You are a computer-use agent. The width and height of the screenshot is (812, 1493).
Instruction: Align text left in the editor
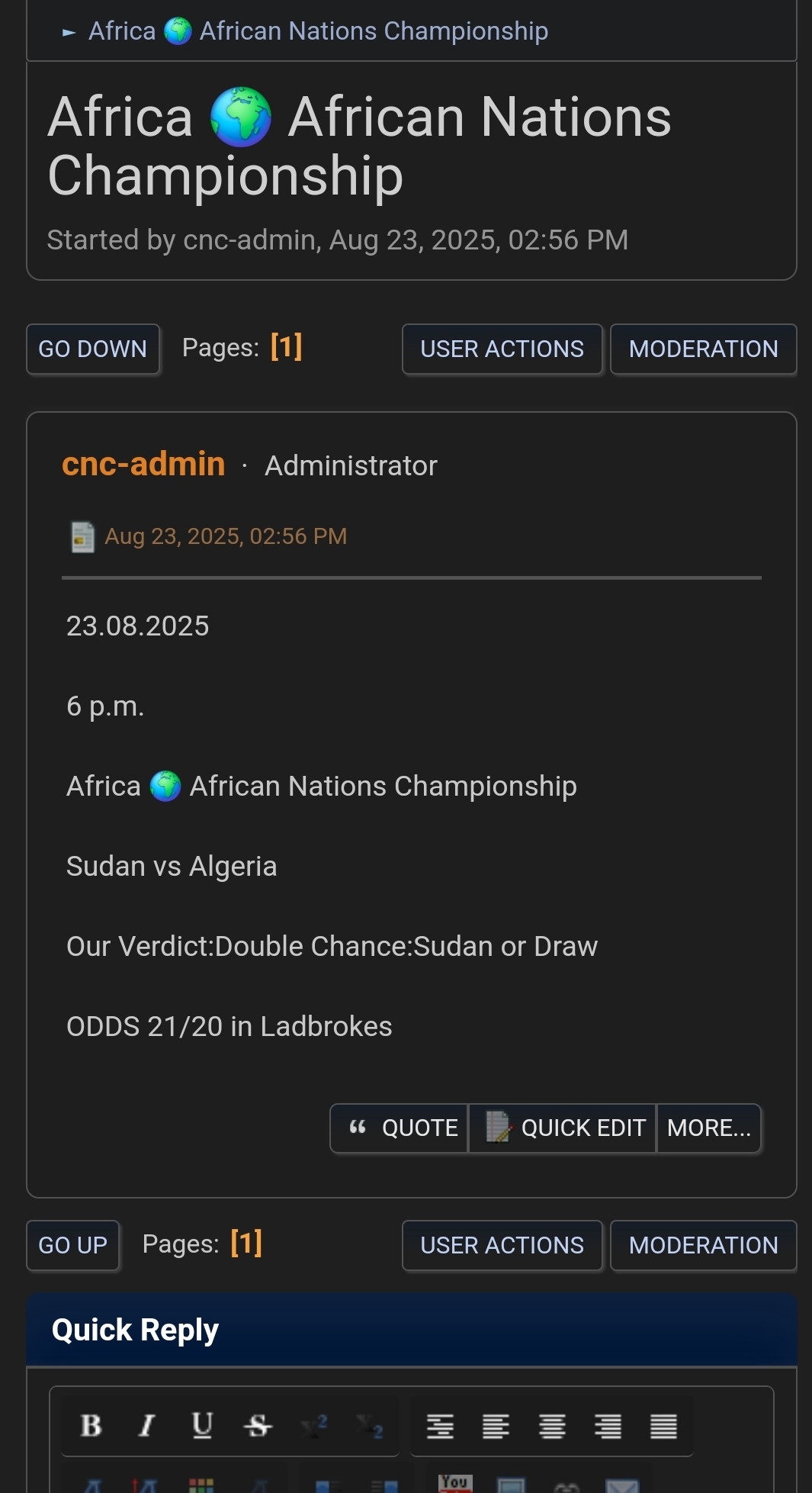(496, 1425)
